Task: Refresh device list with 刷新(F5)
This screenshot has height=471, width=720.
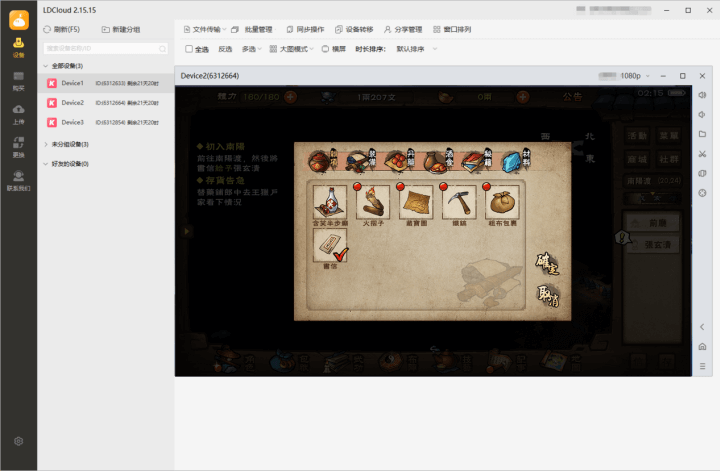Action: coord(62,29)
